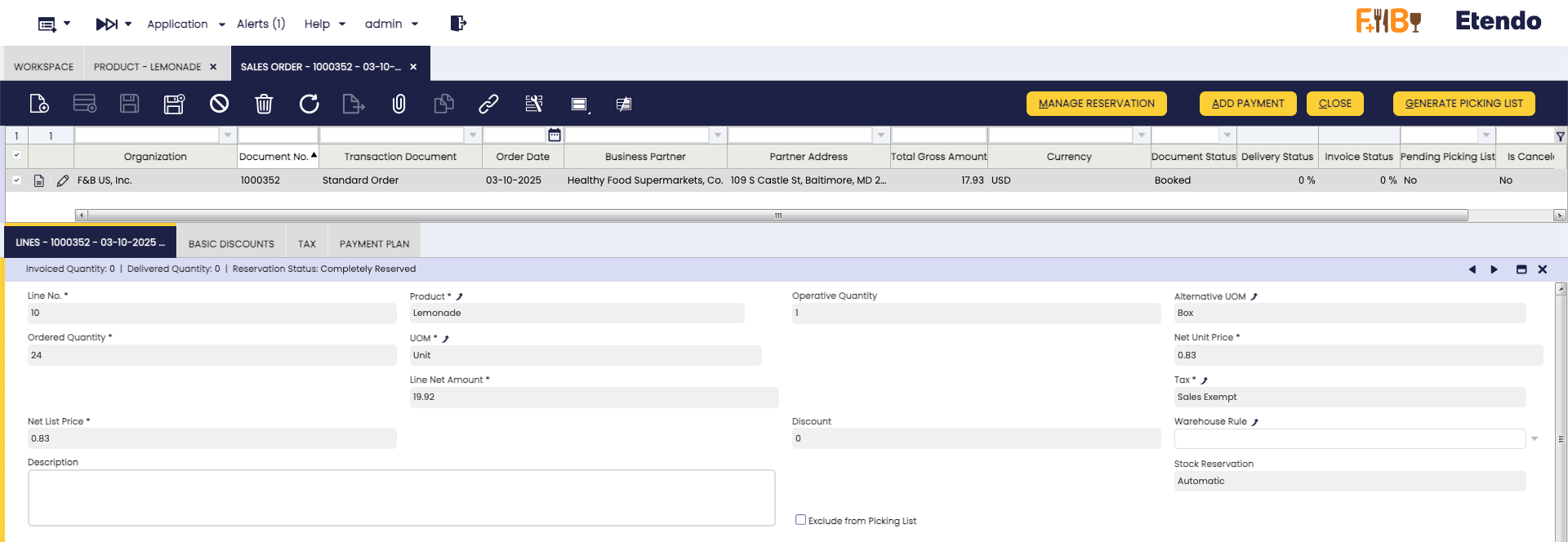Switch to the Payment Plan tab
Image resolution: width=1568 pixels, height=542 pixels.
[374, 244]
